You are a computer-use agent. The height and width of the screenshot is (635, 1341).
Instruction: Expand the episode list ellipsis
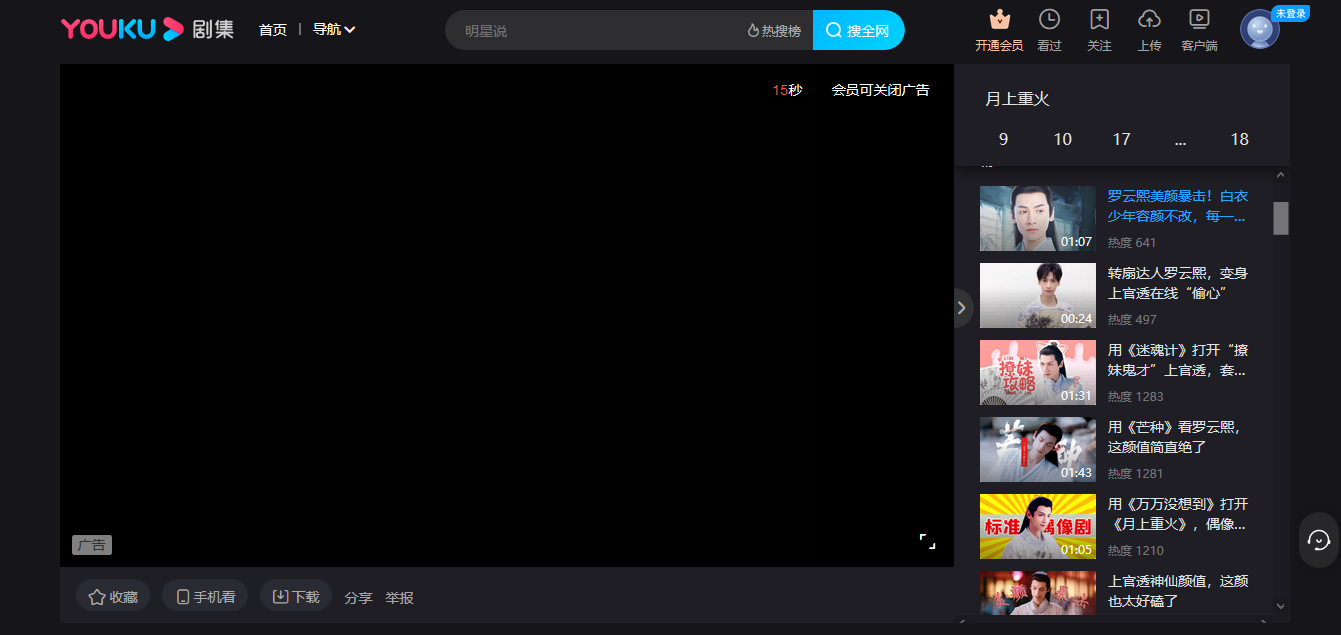pos(1180,140)
